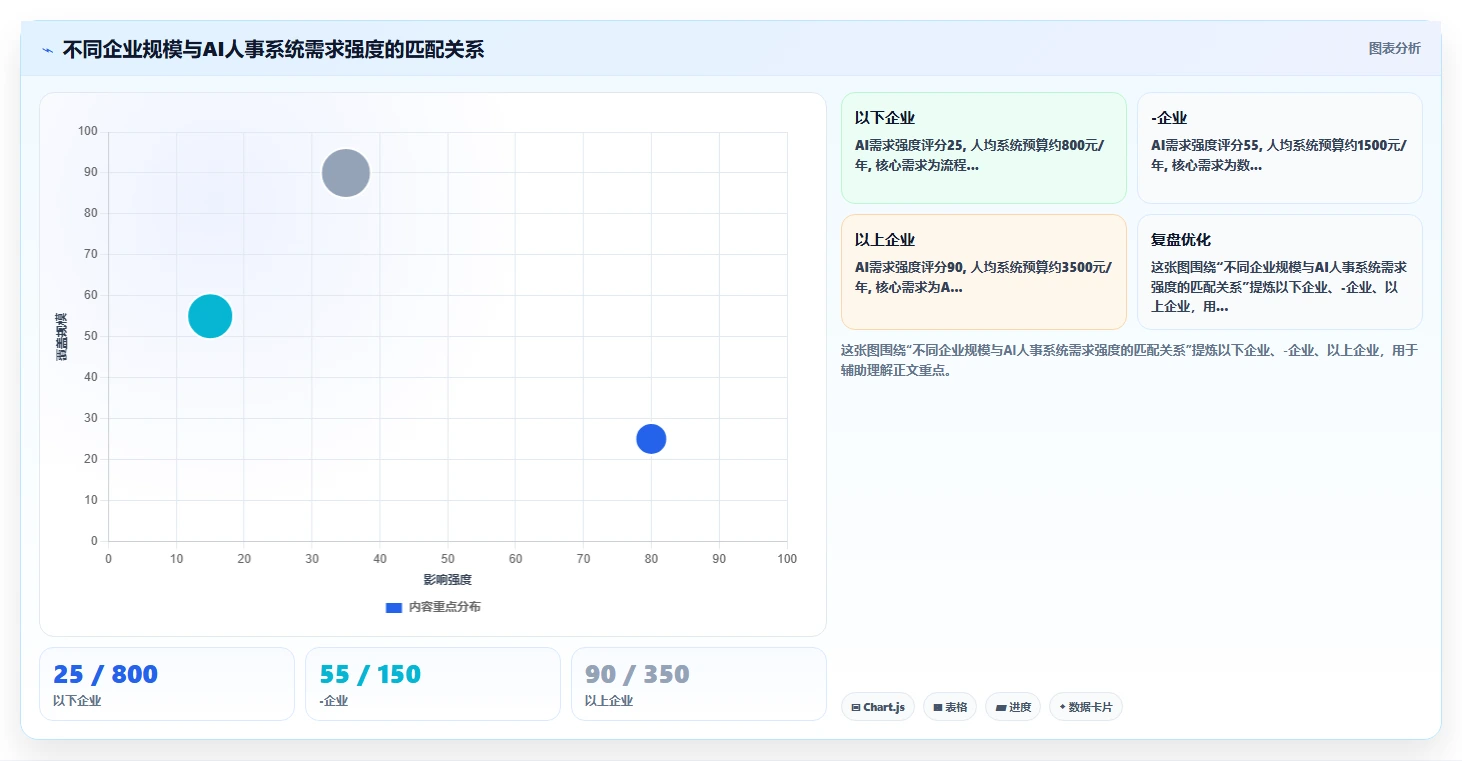Click the icon in the Chart.js chip

[856, 708]
